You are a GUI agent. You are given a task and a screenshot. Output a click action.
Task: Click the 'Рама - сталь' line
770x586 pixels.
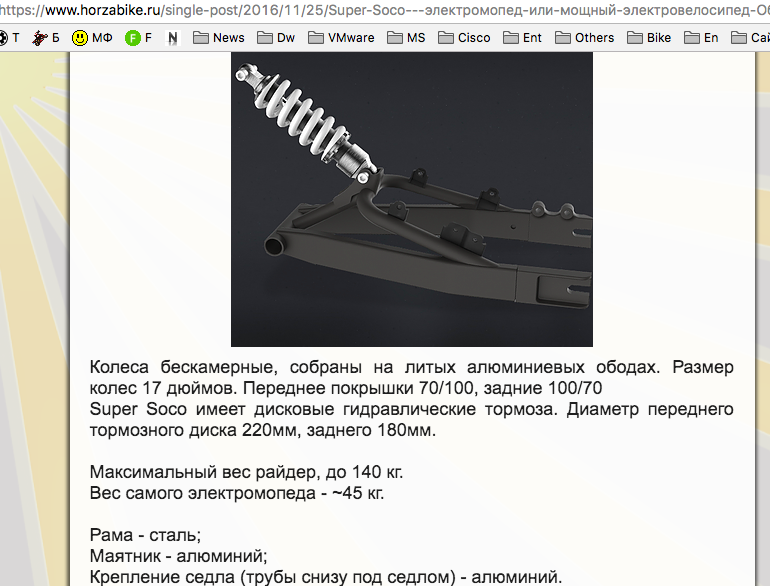[145, 535]
